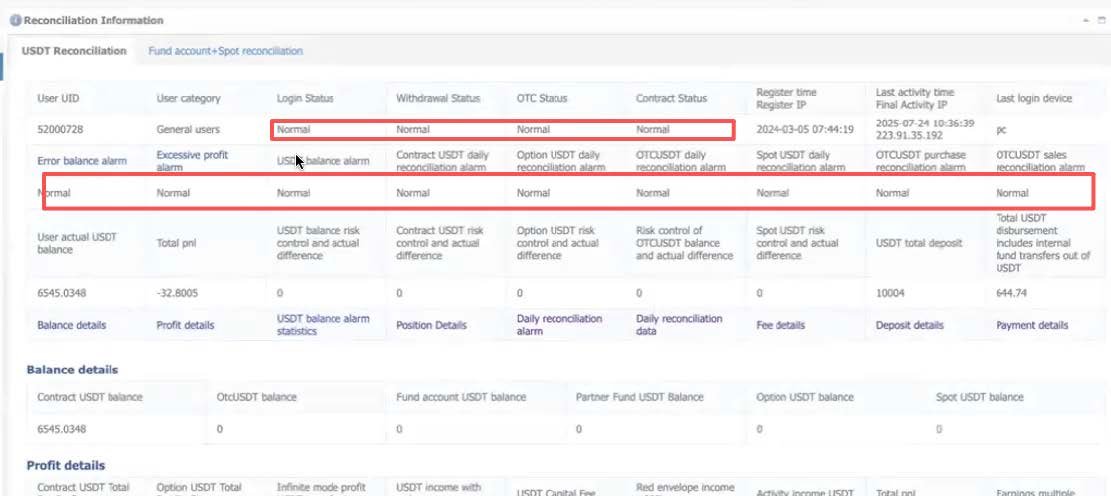Open the Payment details link
This screenshot has height=496, width=1111.
point(1032,325)
